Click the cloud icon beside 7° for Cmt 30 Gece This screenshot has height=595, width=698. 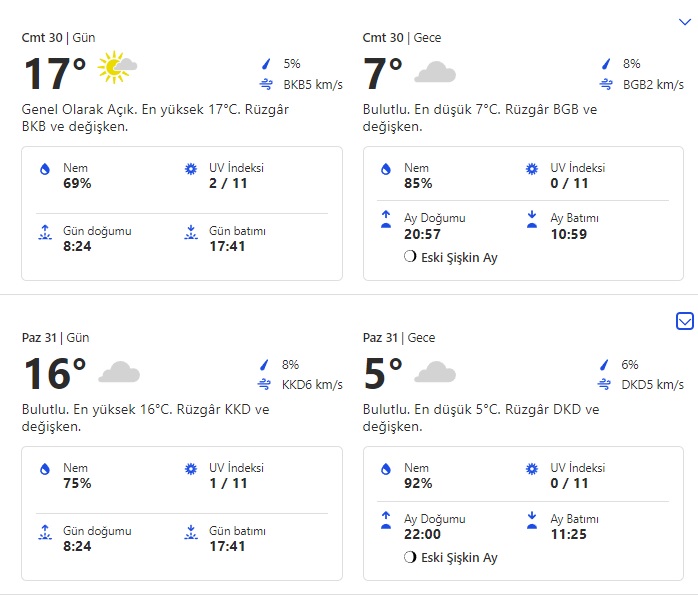point(435,72)
